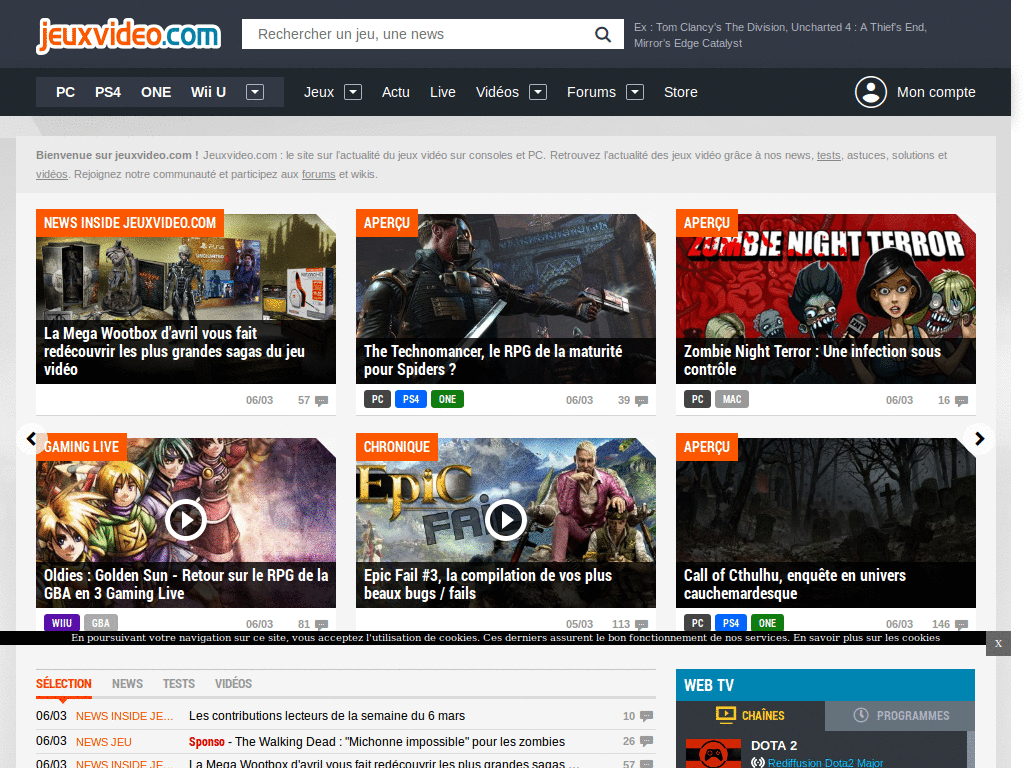Expand the Jeux dropdown arrow
Viewport: 1024px width, 768px height.
[x=353, y=92]
